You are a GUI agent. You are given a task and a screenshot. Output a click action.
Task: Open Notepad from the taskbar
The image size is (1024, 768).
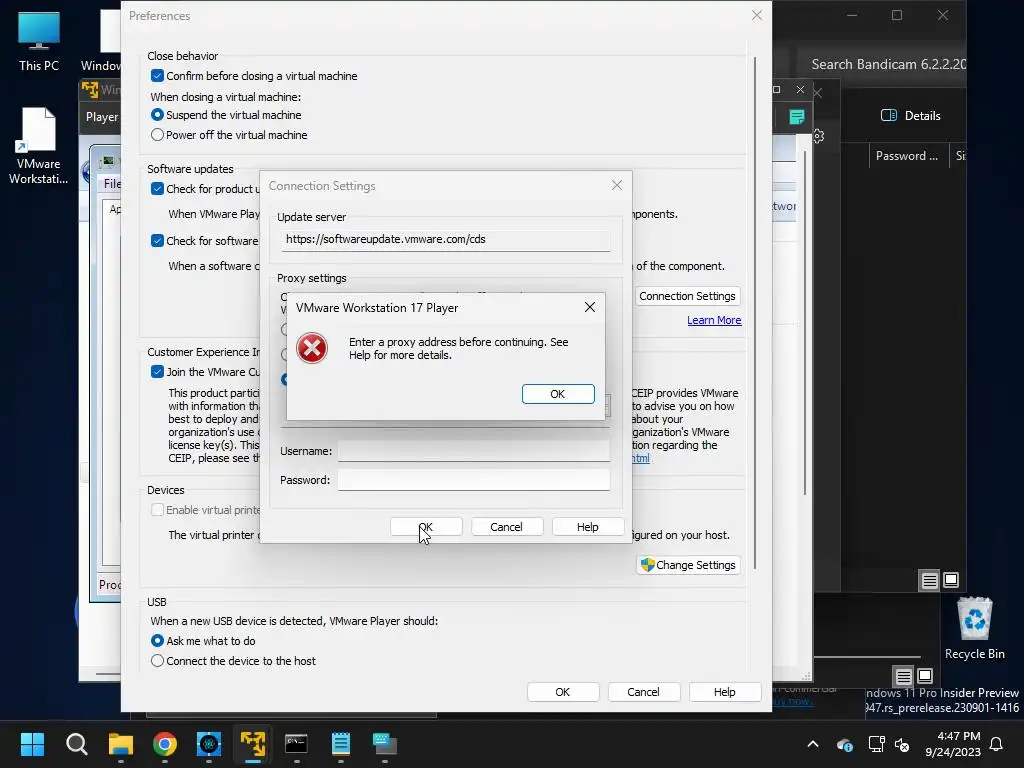click(x=341, y=744)
